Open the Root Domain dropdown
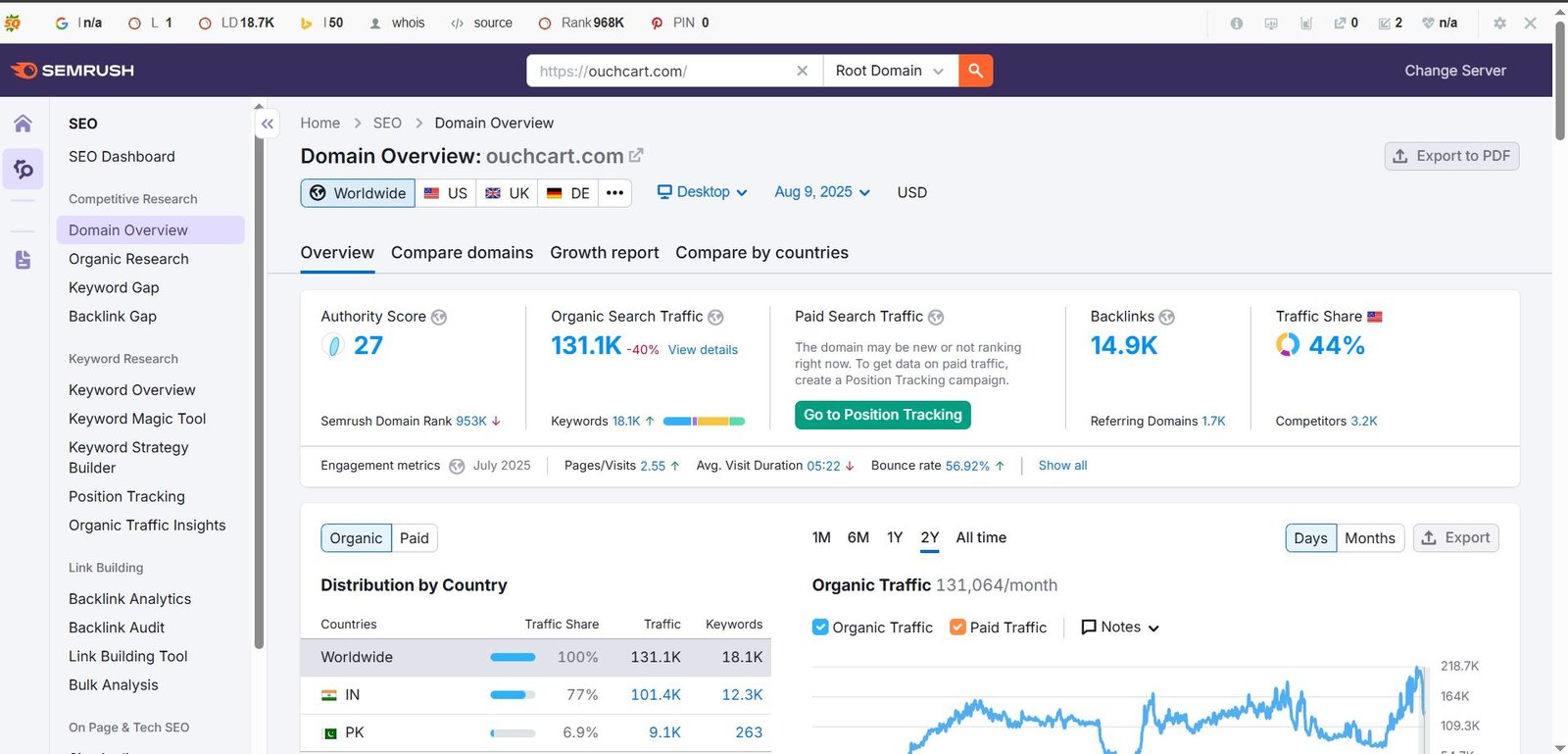This screenshot has width=1568, height=754. tap(890, 71)
